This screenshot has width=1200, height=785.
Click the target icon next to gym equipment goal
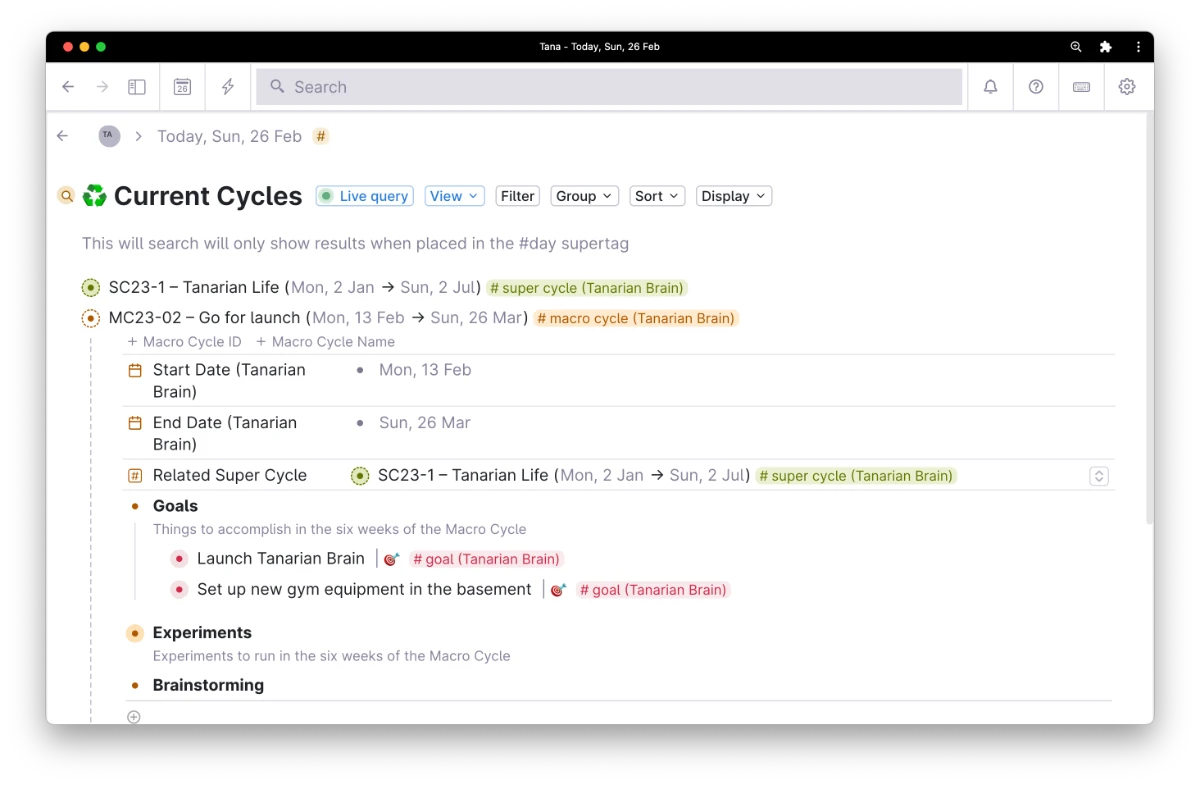558,590
